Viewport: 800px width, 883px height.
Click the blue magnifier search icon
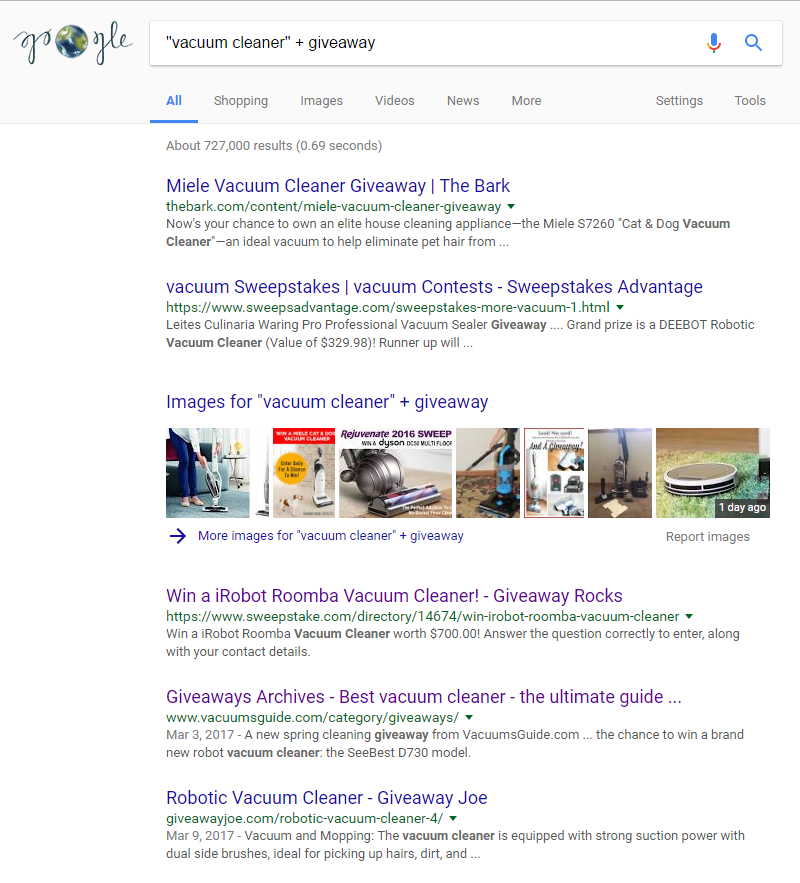tap(753, 43)
